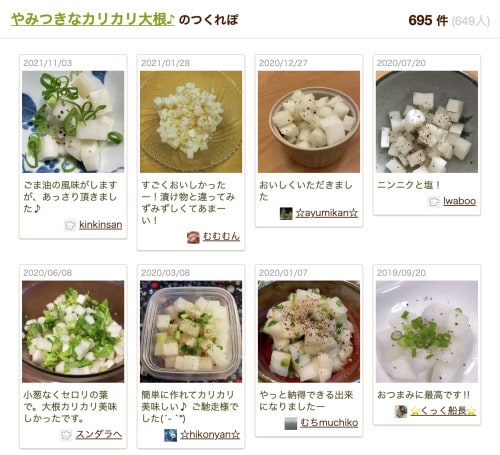Click kinkinsan's chef hat avatar icon

click(70, 225)
